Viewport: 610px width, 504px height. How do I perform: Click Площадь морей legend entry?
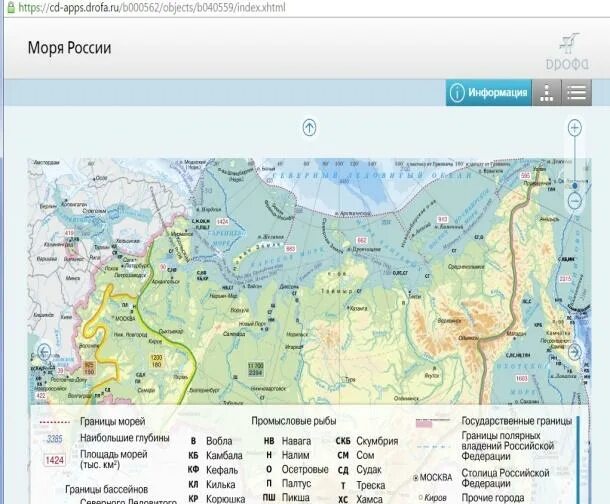pyautogui.click(x=114, y=459)
